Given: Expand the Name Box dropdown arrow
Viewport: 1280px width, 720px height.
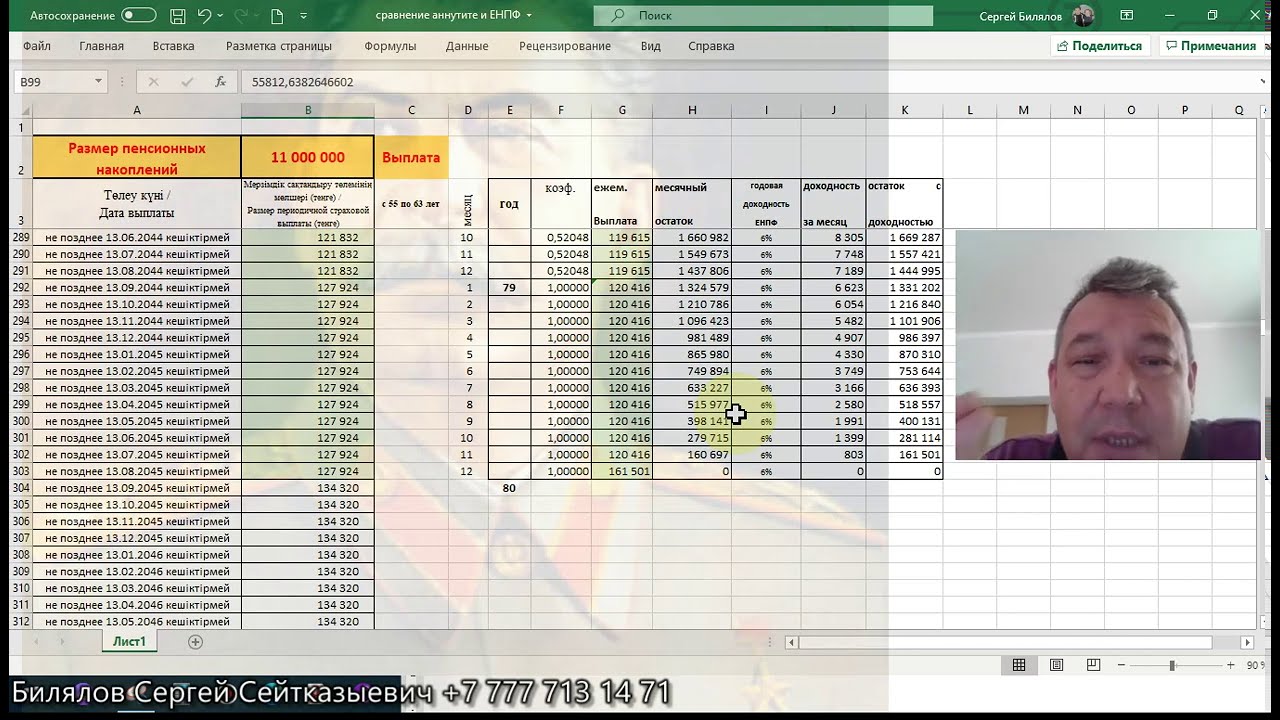Looking at the screenshot, I should click(x=98, y=82).
